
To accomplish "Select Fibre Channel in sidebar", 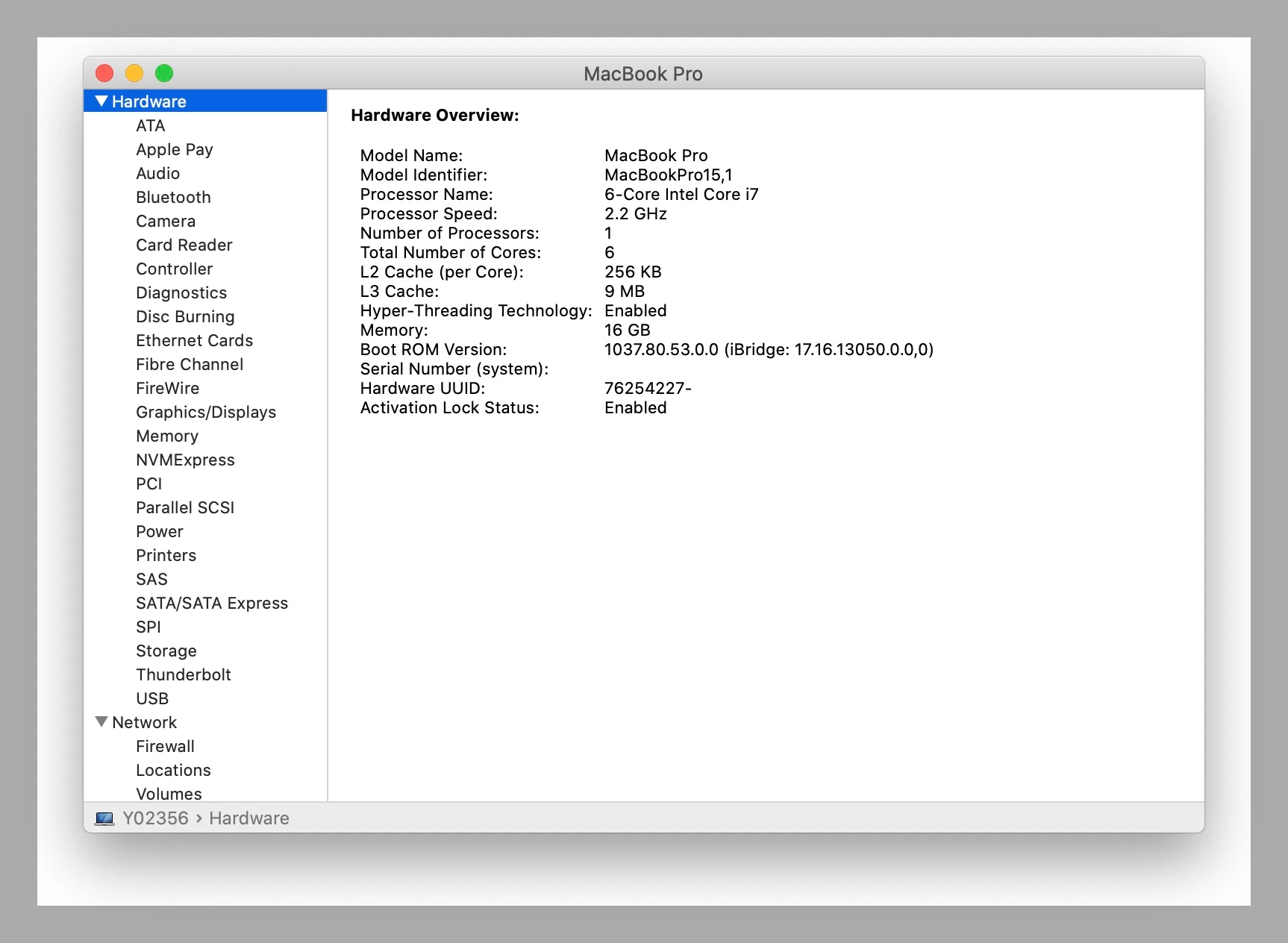I will [x=190, y=364].
